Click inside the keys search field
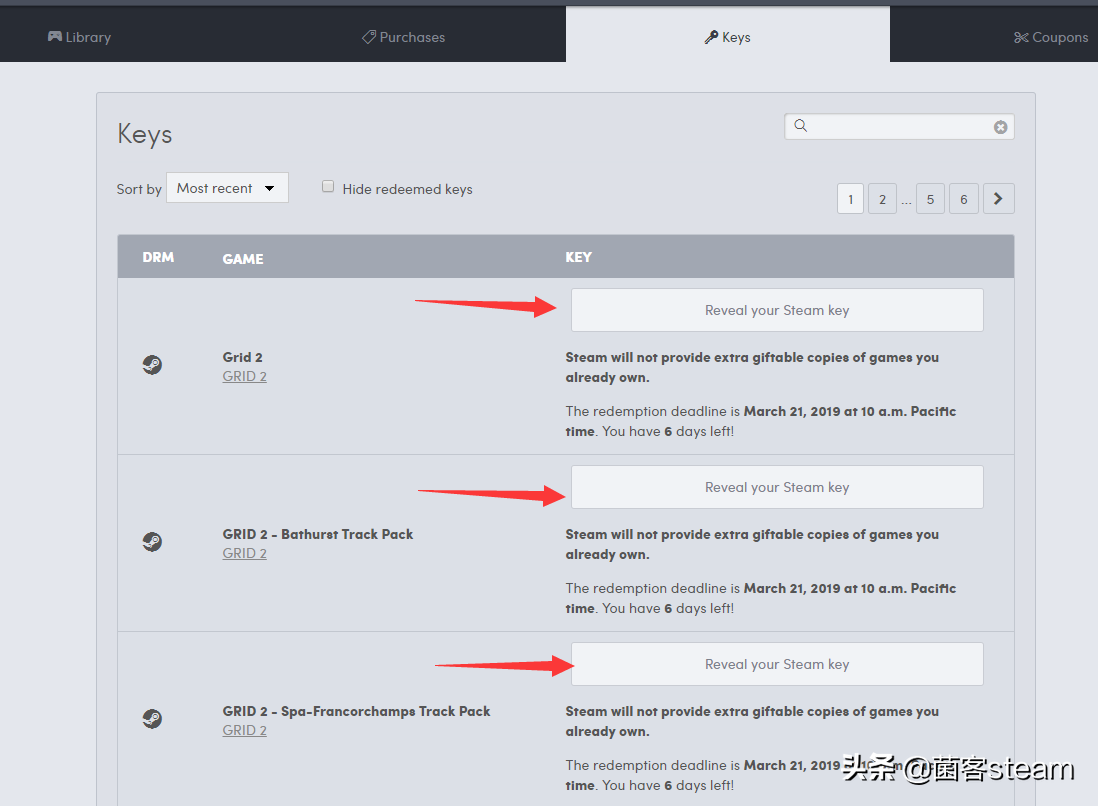 (x=900, y=127)
